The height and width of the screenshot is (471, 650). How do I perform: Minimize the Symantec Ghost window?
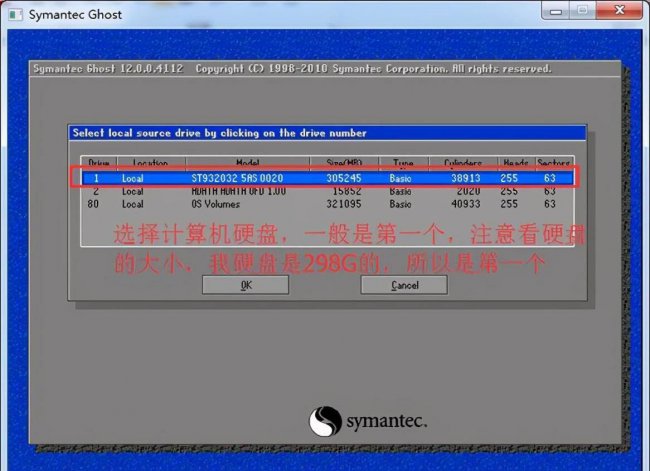555,10
